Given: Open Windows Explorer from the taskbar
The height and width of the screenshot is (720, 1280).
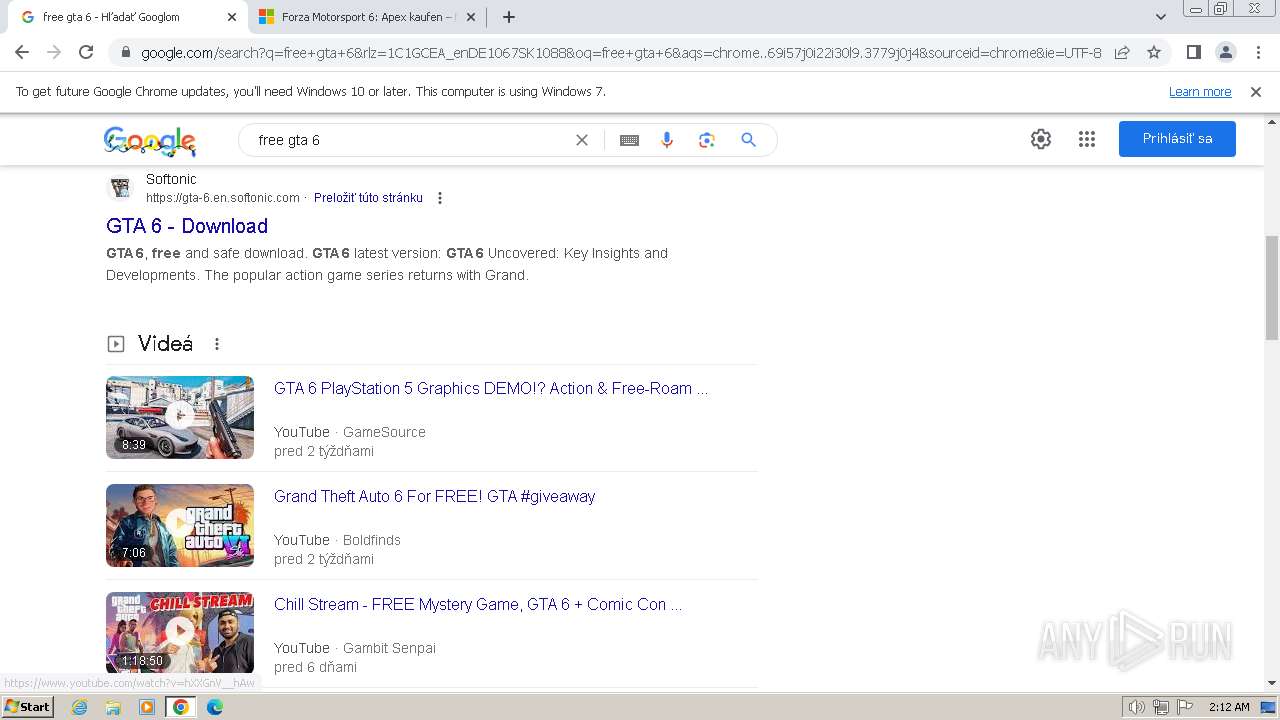Looking at the screenshot, I should pos(113,707).
